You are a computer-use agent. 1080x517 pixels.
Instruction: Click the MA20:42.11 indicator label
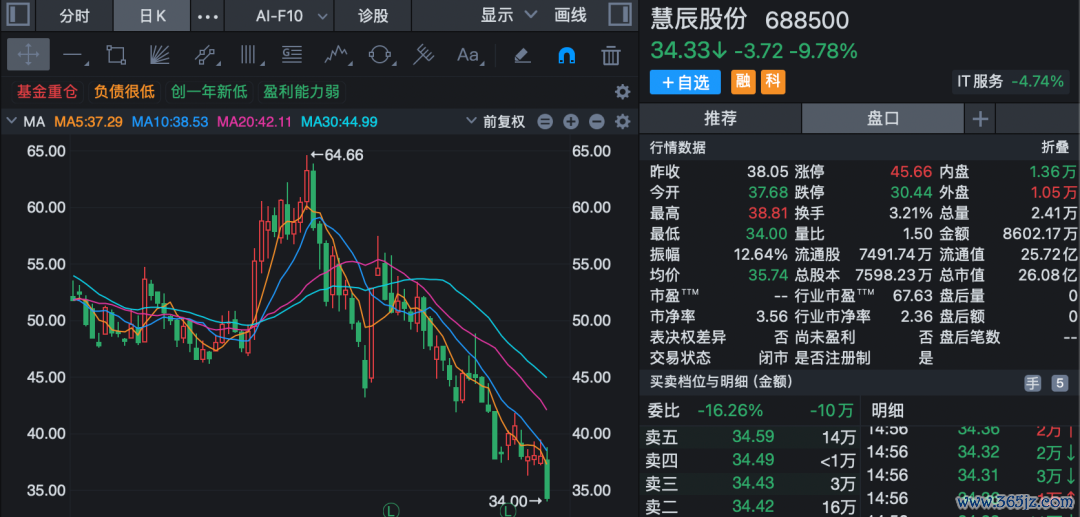[255, 122]
